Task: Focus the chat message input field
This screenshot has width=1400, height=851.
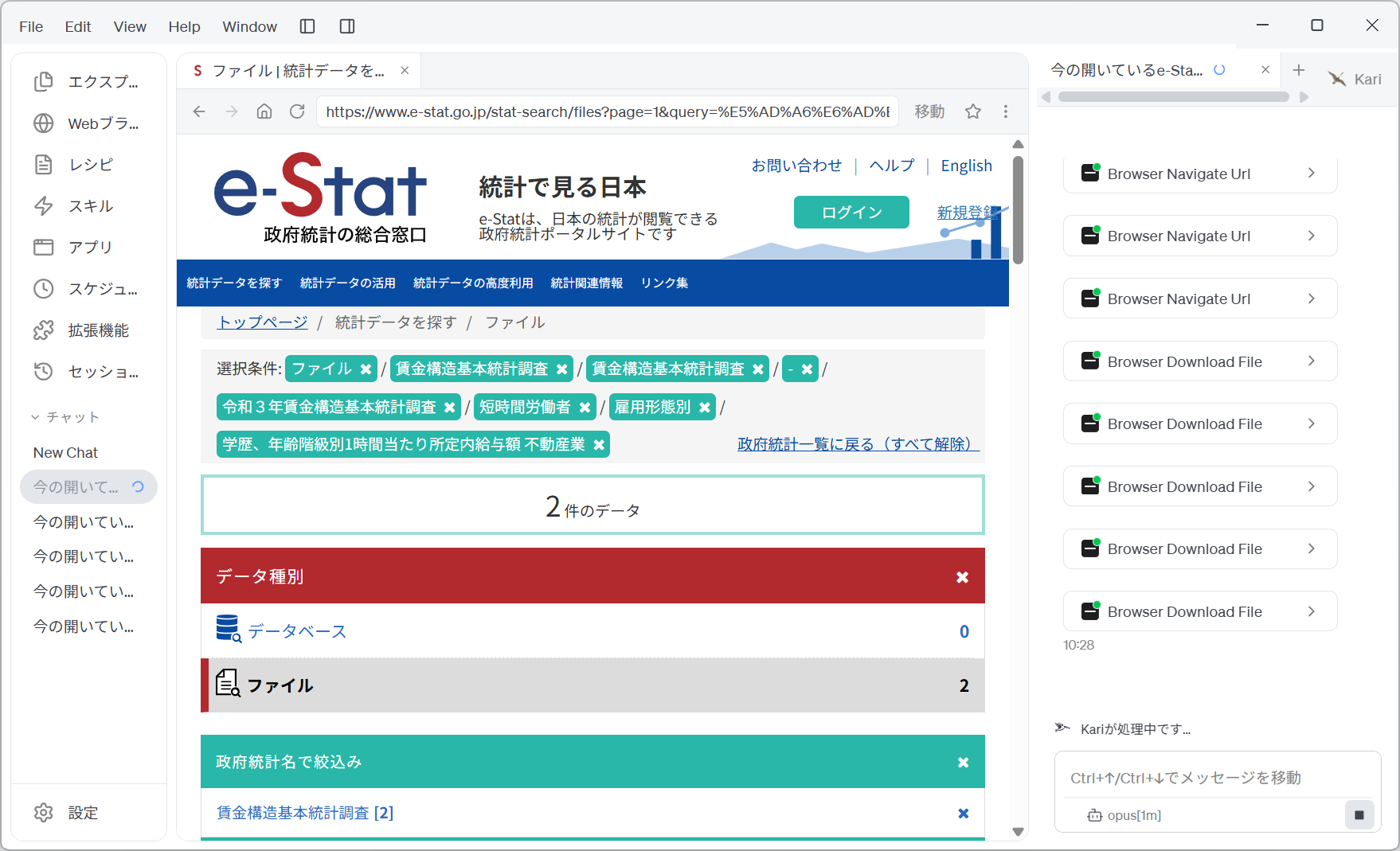Action: (x=1217, y=777)
